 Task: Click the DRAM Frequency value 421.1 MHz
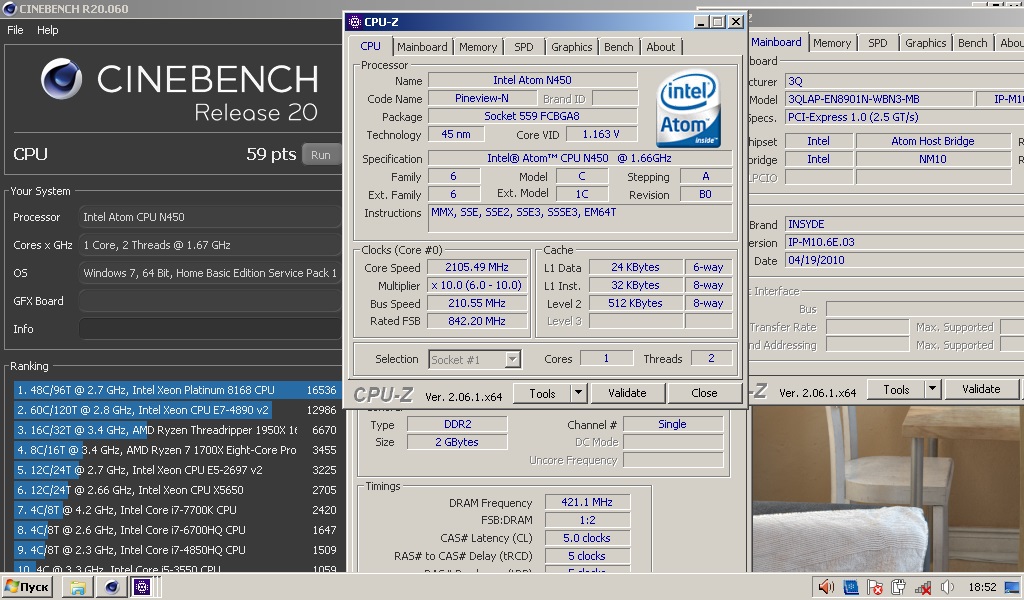587,502
